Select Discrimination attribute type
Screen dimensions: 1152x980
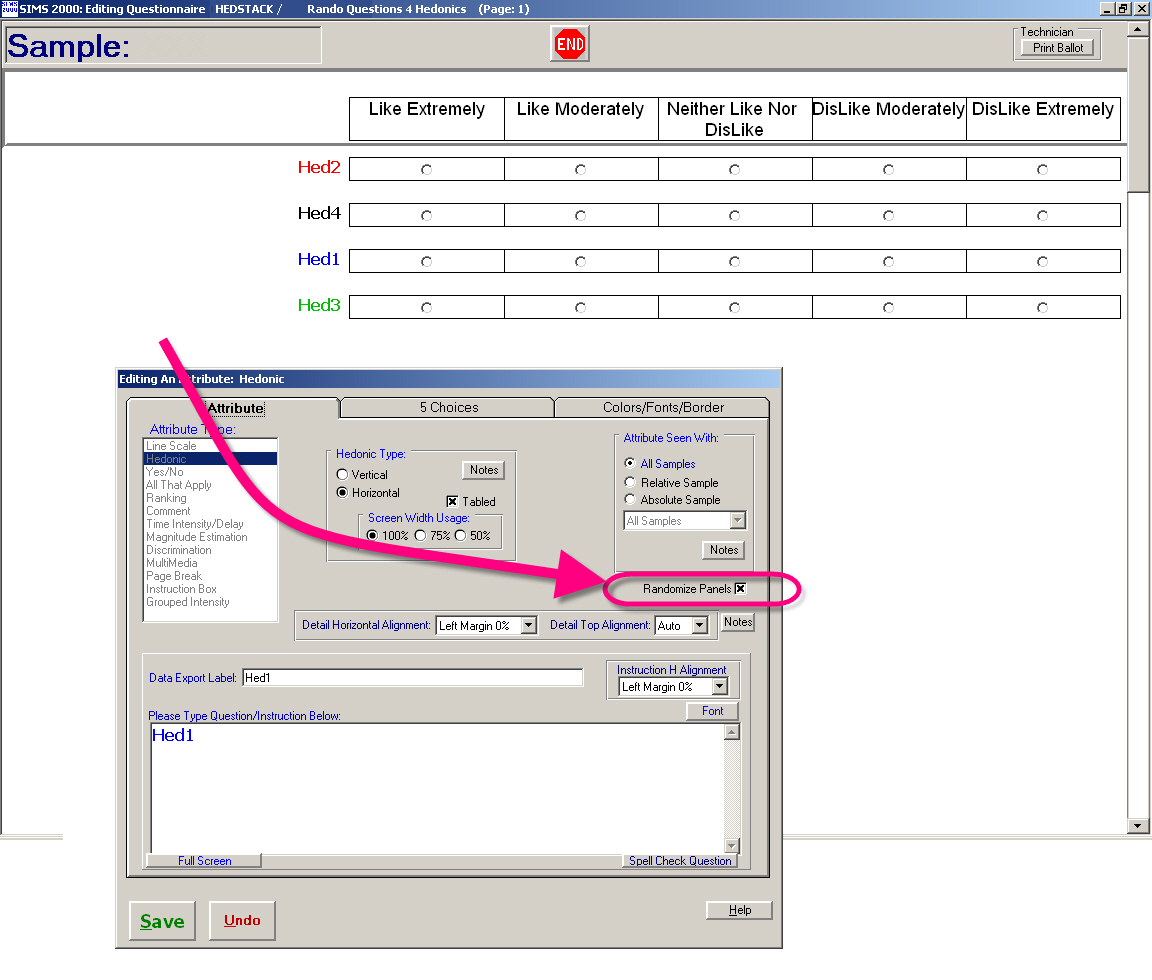point(210,550)
